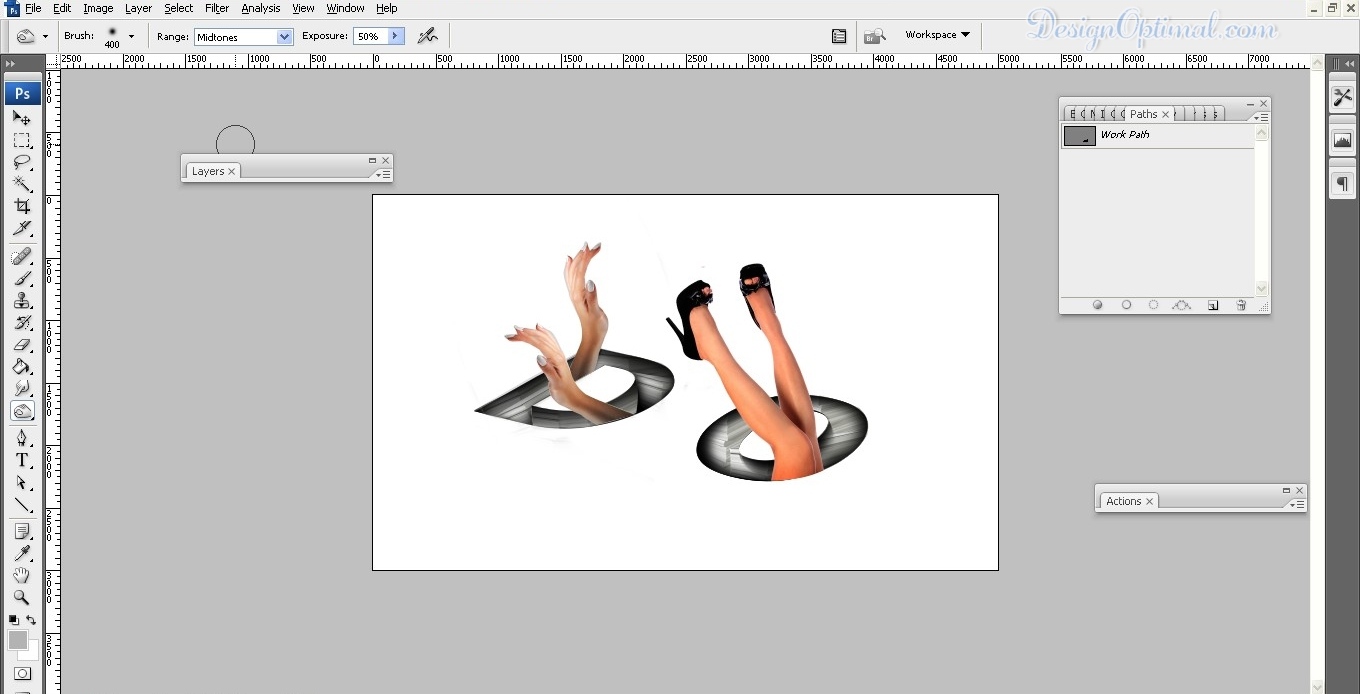Select the Magic Wand tool

click(22, 184)
